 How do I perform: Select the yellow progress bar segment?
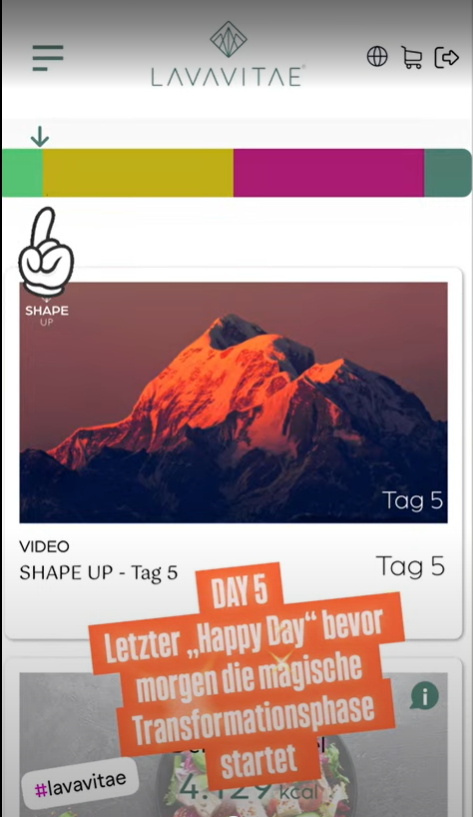coord(138,173)
